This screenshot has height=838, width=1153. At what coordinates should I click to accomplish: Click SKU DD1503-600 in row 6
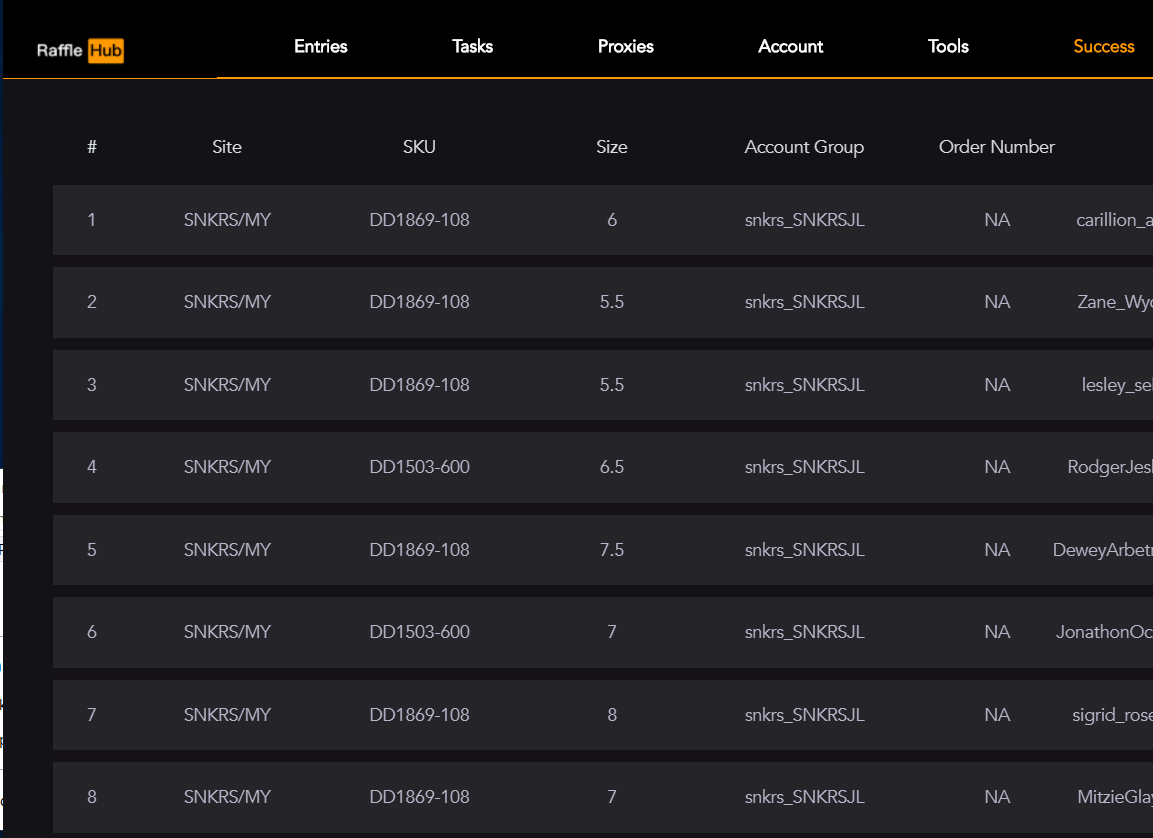419,632
